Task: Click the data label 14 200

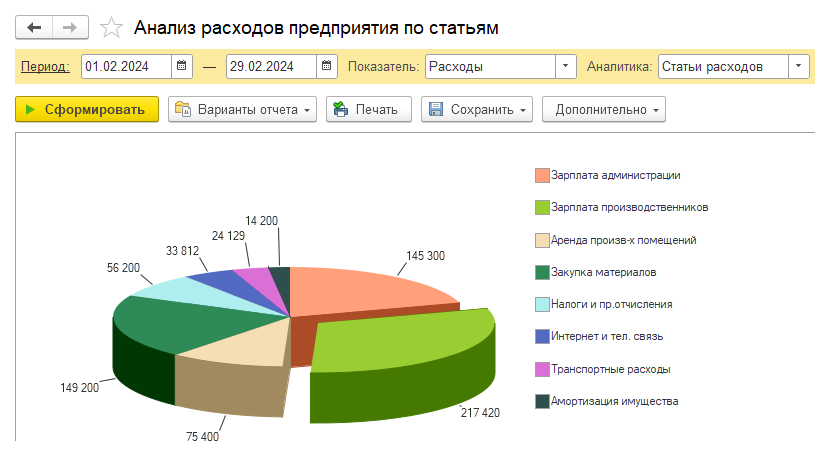Action: coord(261,220)
